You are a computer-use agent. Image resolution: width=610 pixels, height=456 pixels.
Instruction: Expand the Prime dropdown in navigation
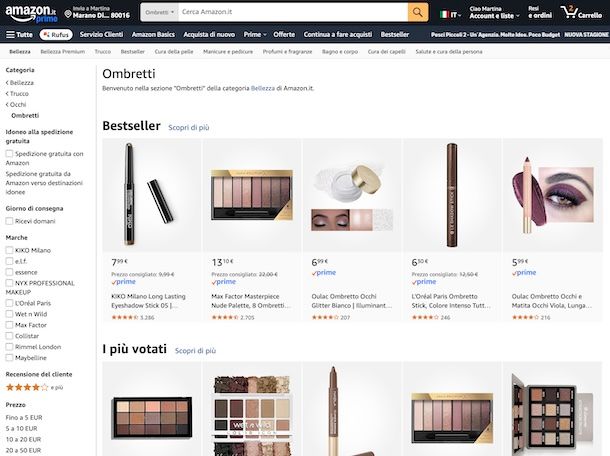(255, 35)
